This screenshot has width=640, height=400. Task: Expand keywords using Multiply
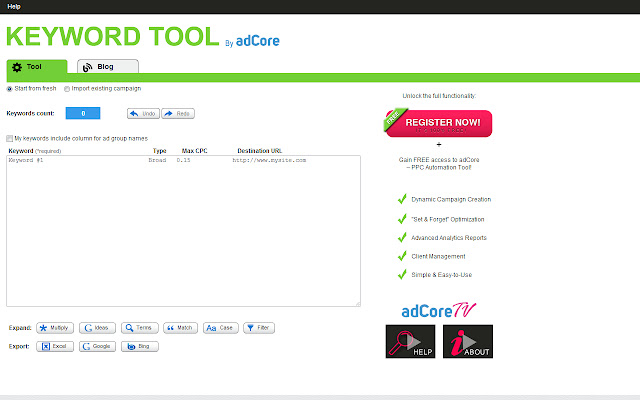(55, 328)
